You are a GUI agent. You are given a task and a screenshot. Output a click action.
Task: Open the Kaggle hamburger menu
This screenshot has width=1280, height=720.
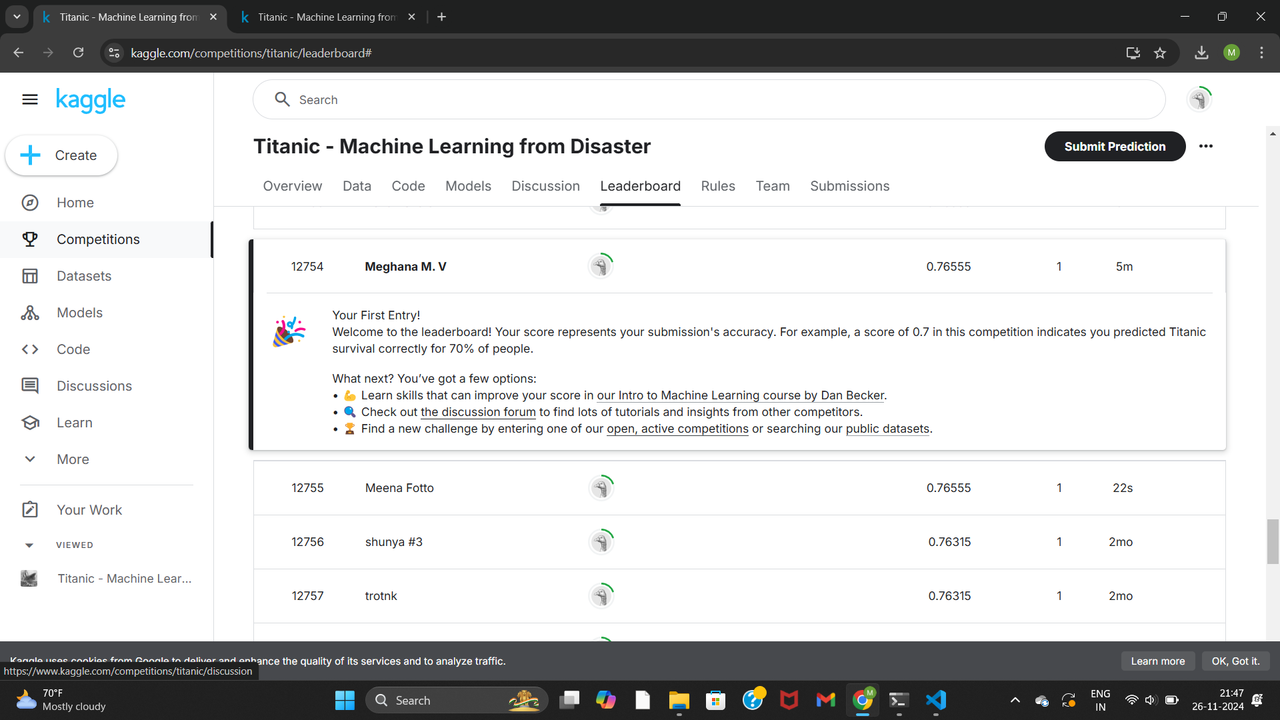(30, 100)
